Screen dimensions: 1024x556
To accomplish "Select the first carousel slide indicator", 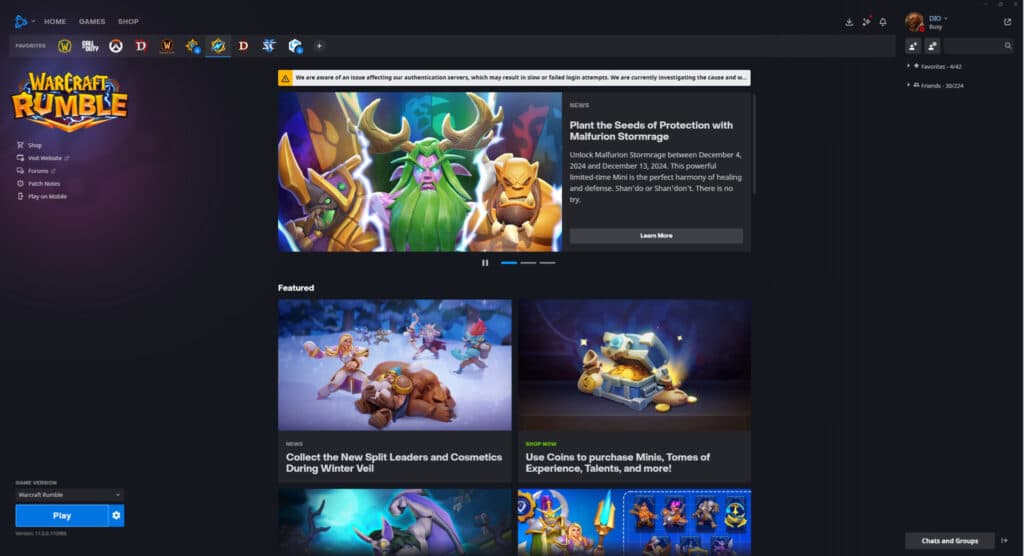I will (x=509, y=263).
